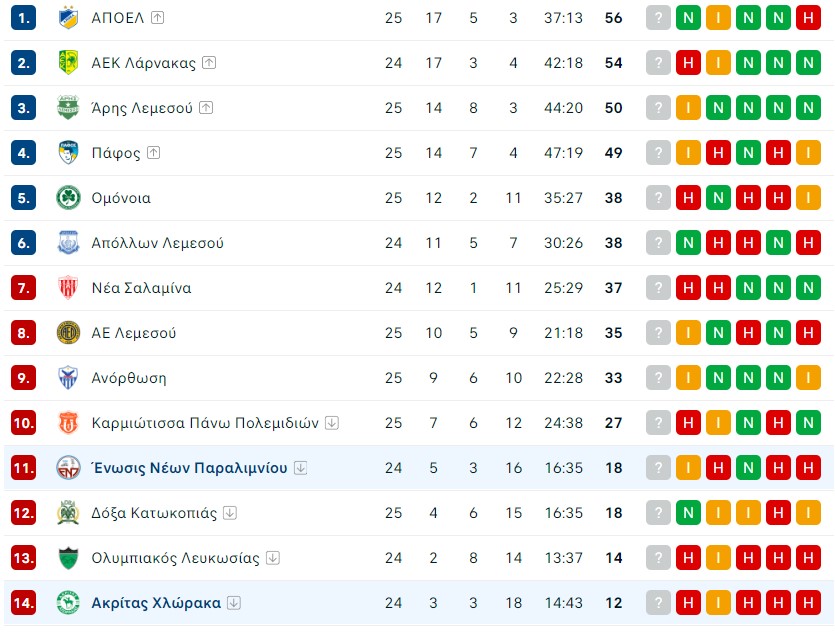
Task: Open the Απόλλων Λεμεσού team page
Action: [157, 243]
